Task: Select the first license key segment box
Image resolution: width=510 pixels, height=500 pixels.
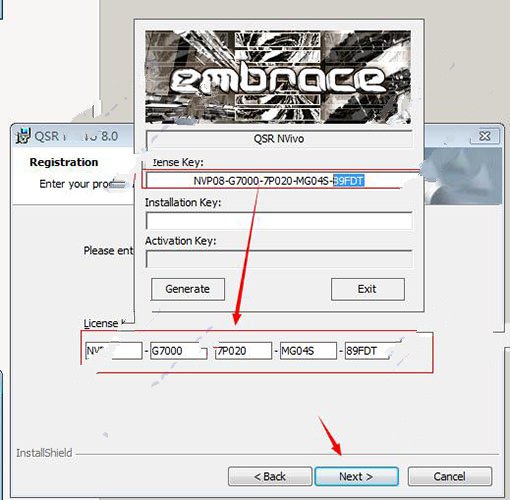Action: [114, 351]
